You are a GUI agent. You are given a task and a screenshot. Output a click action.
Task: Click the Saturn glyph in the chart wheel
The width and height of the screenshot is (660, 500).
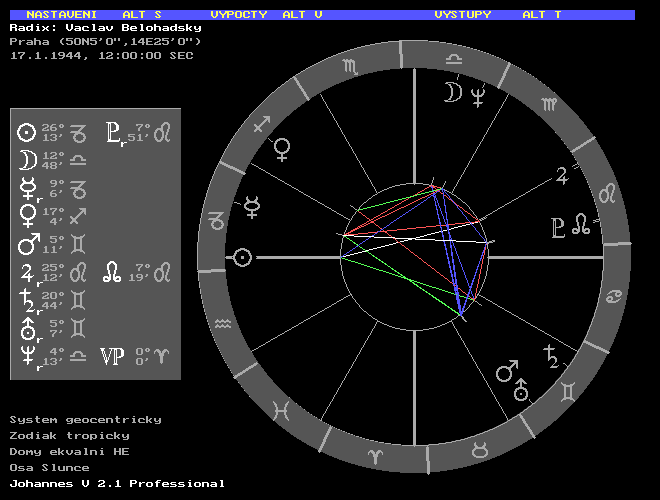pos(550,357)
